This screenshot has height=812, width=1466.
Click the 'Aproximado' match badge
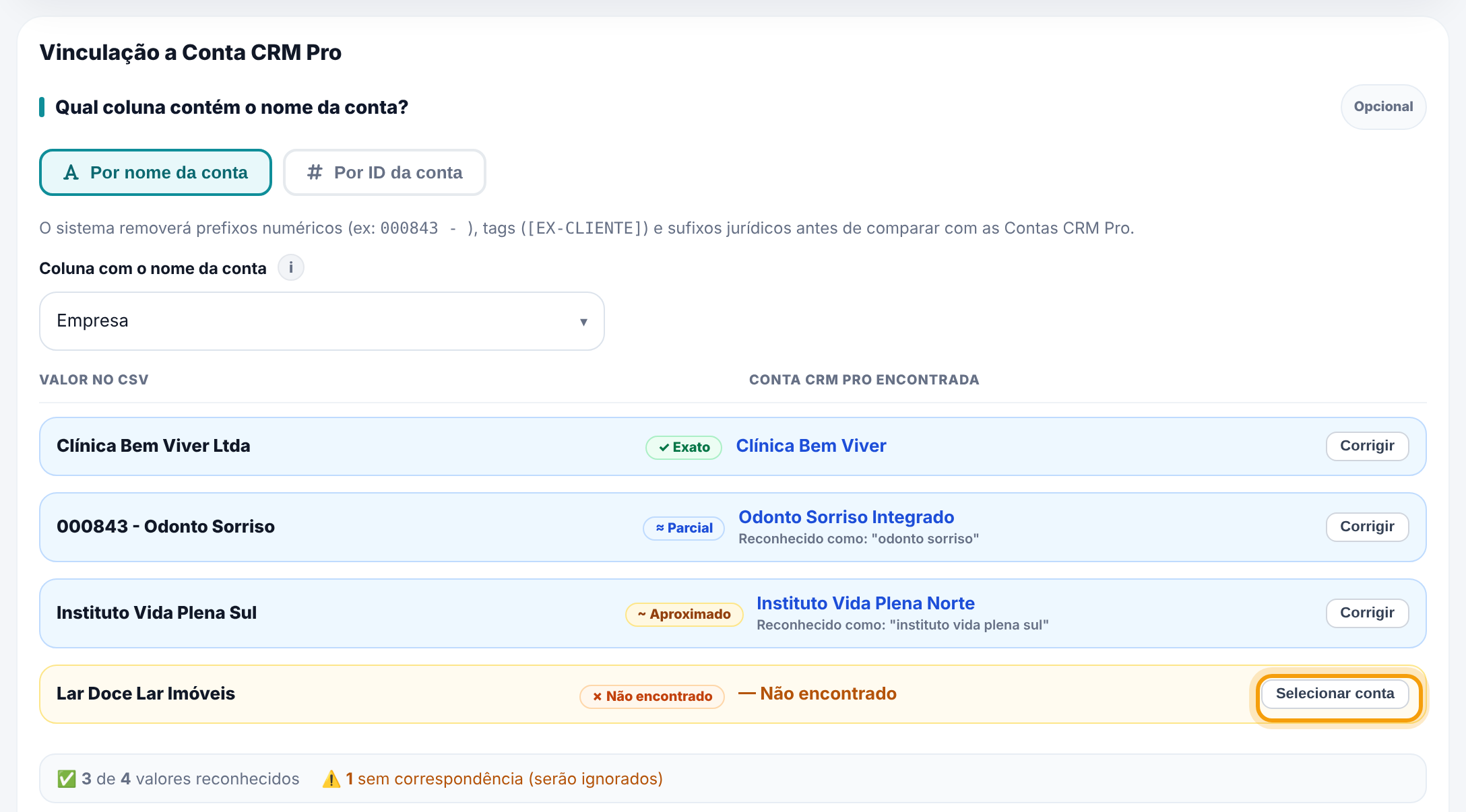point(684,615)
